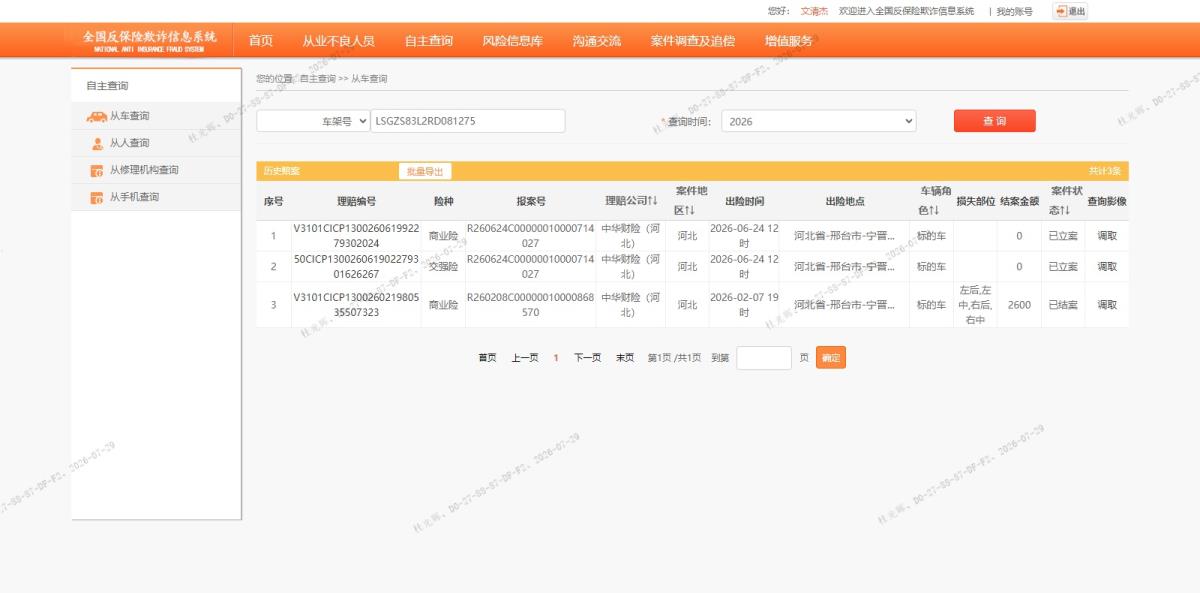The height and width of the screenshot is (593, 1200).
Task: Click damage parts 左后,左中,右后,右中
Action: pyautogui.click(x=975, y=305)
